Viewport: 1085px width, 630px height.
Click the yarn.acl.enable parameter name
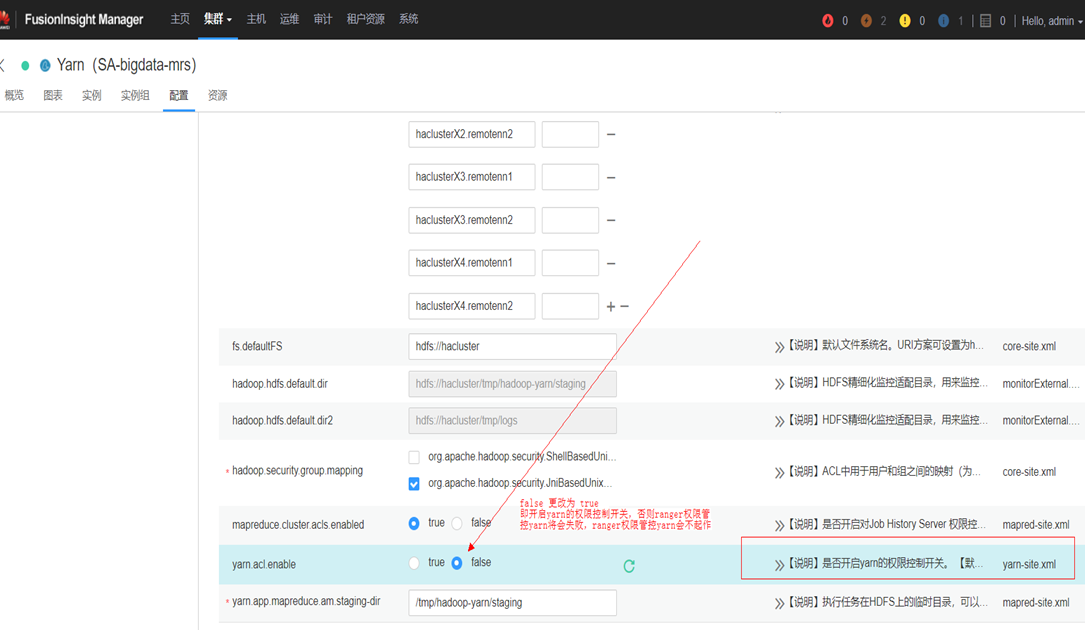click(264, 564)
